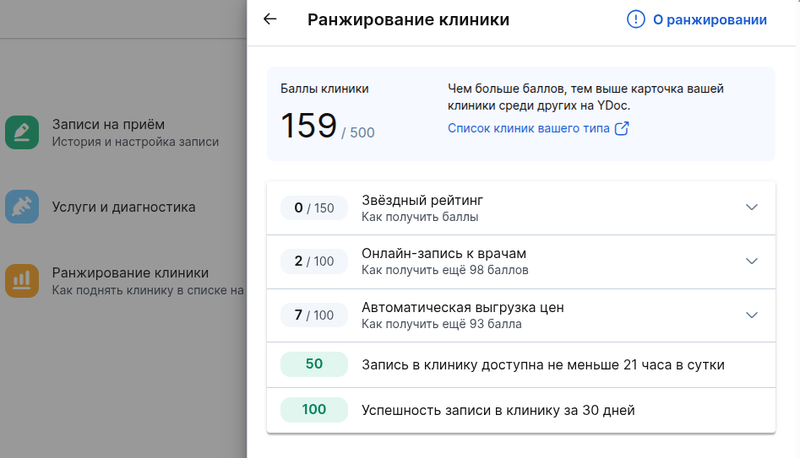Expand the 'Звёздный рейтинг' row chevron
Viewport: 800px width, 458px height.
[752, 207]
